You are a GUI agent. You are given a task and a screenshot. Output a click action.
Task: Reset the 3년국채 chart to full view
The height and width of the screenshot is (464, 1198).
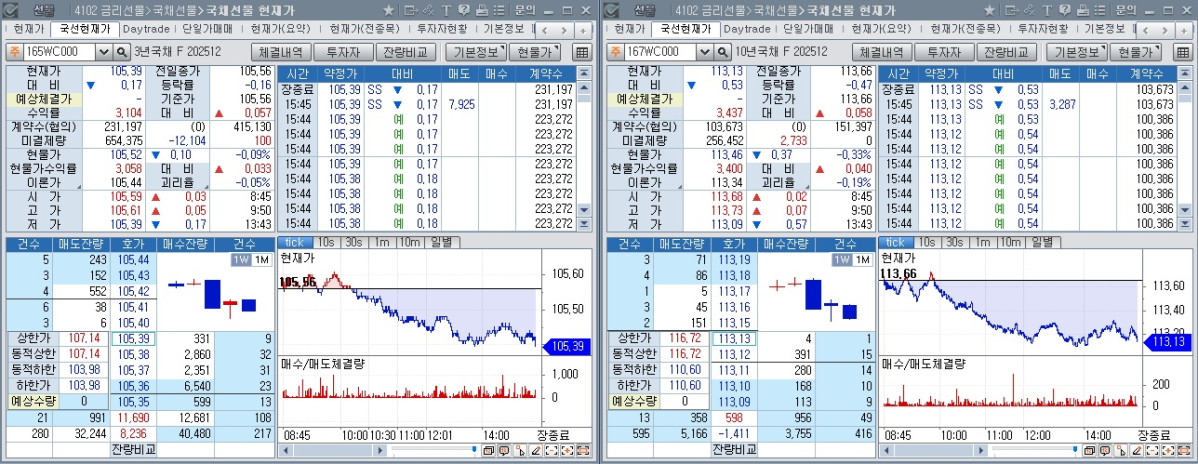pyautogui.click(x=583, y=450)
